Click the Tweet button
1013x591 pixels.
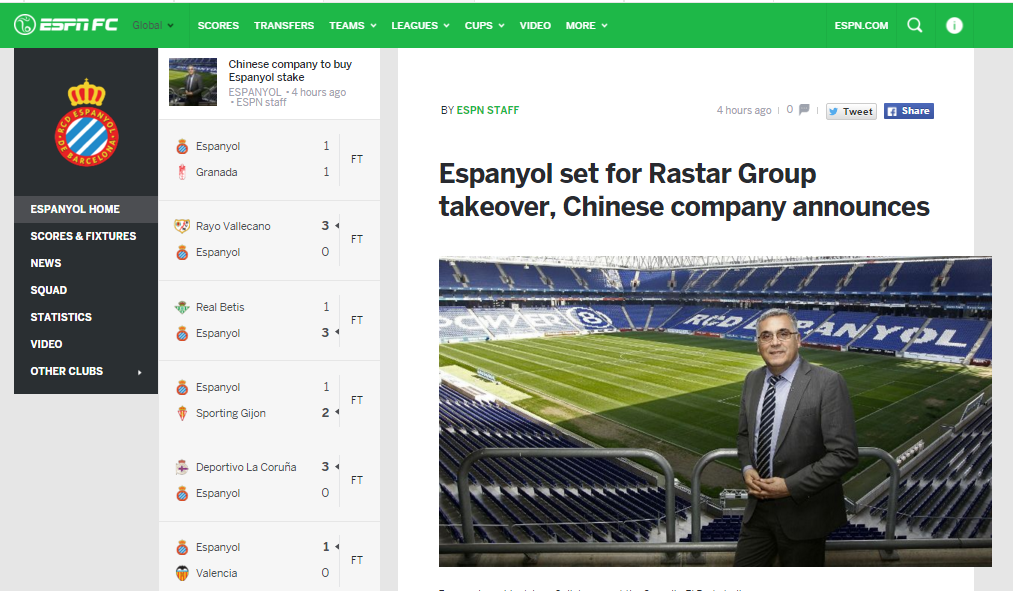point(851,111)
